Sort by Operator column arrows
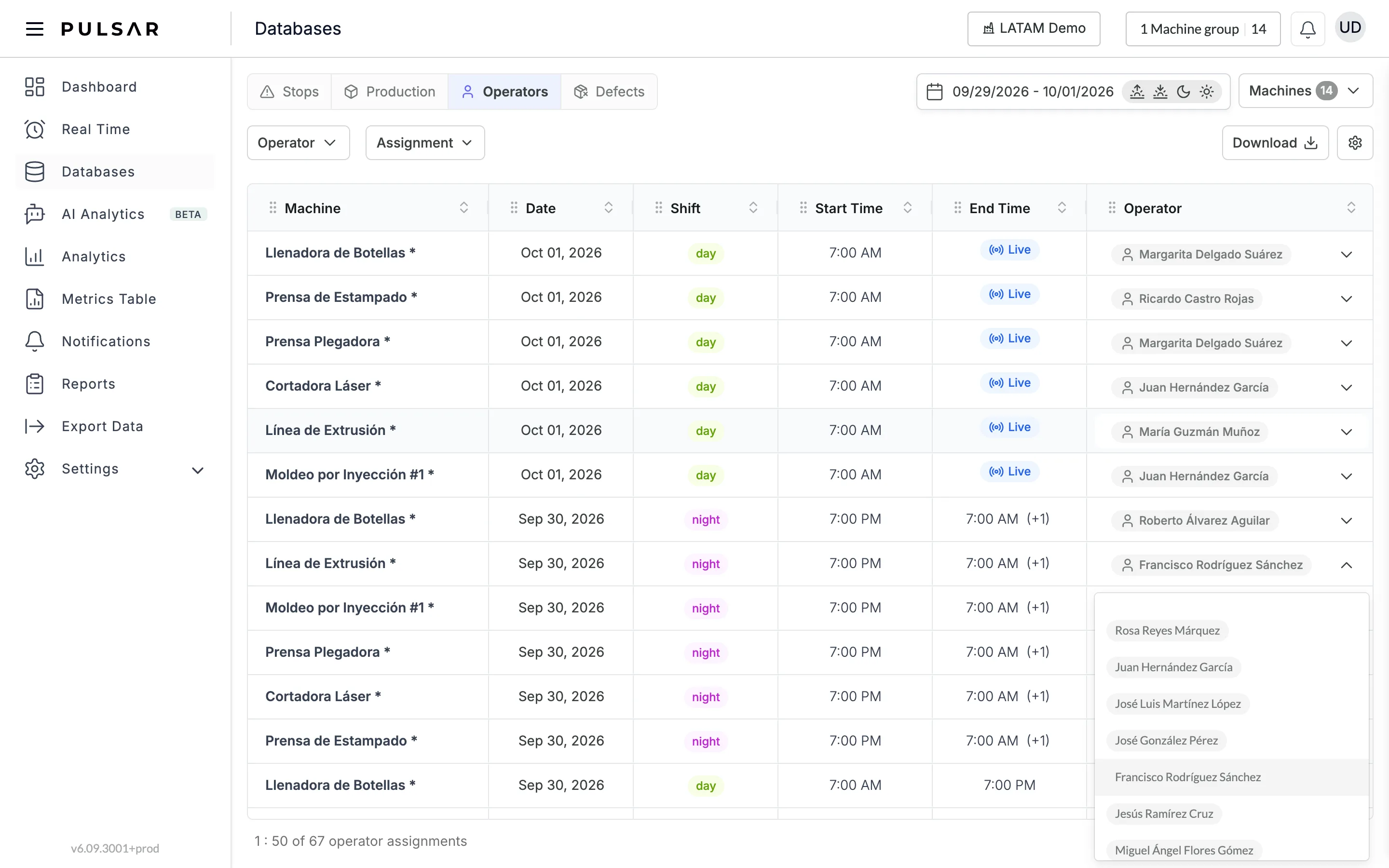Viewport: 1389px width, 868px height. (x=1351, y=208)
